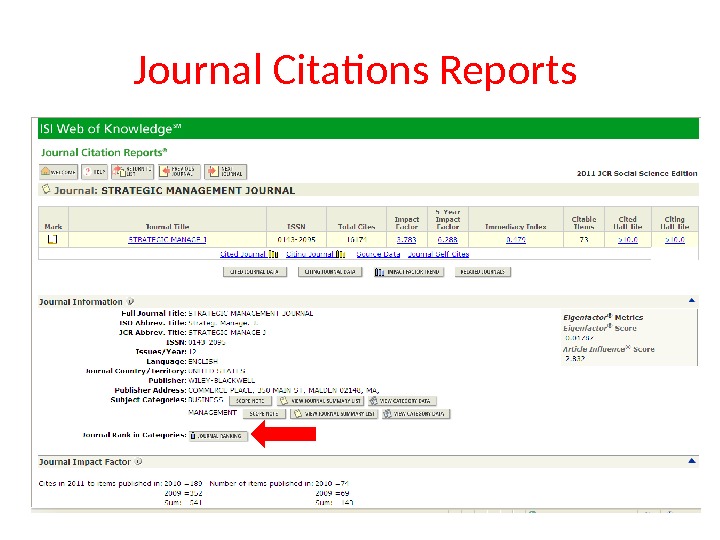View Journal Summary List for BUSINESS
720x540 pixels.
(320, 401)
